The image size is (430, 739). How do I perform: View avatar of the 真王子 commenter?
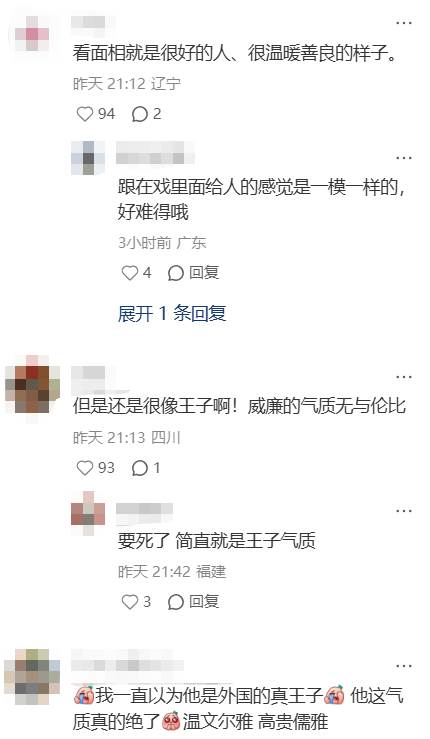pos(33,677)
